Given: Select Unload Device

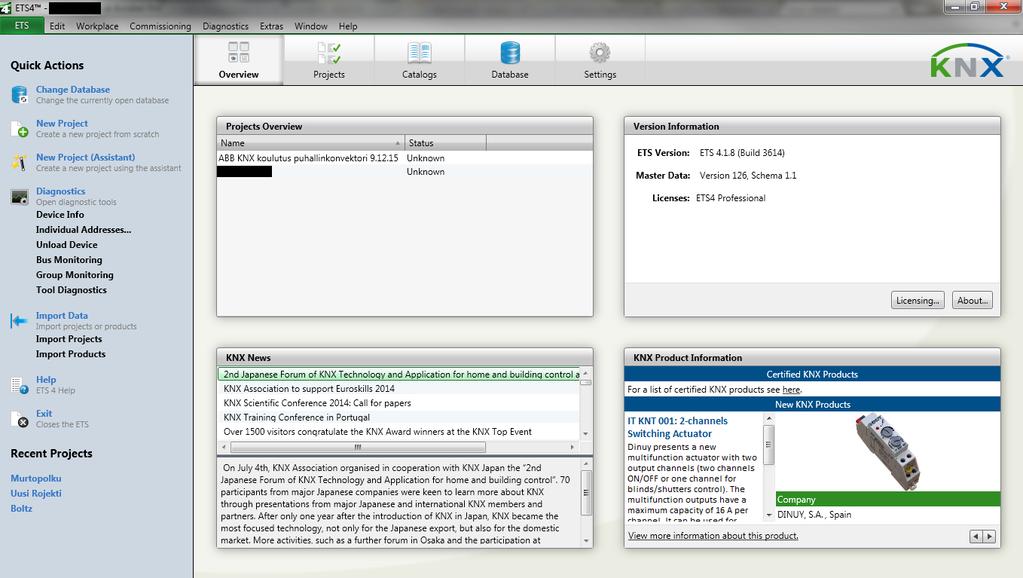Looking at the screenshot, I should [67, 245].
